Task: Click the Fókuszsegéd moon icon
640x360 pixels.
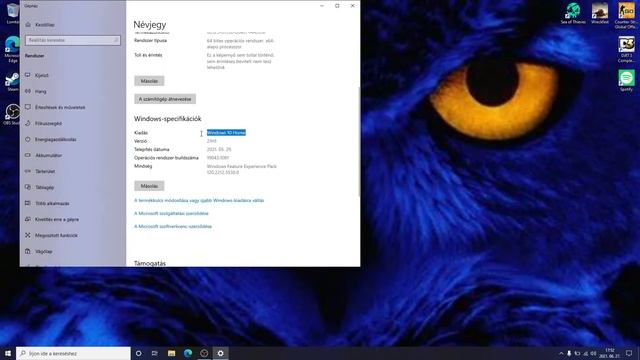Action: (x=28, y=123)
